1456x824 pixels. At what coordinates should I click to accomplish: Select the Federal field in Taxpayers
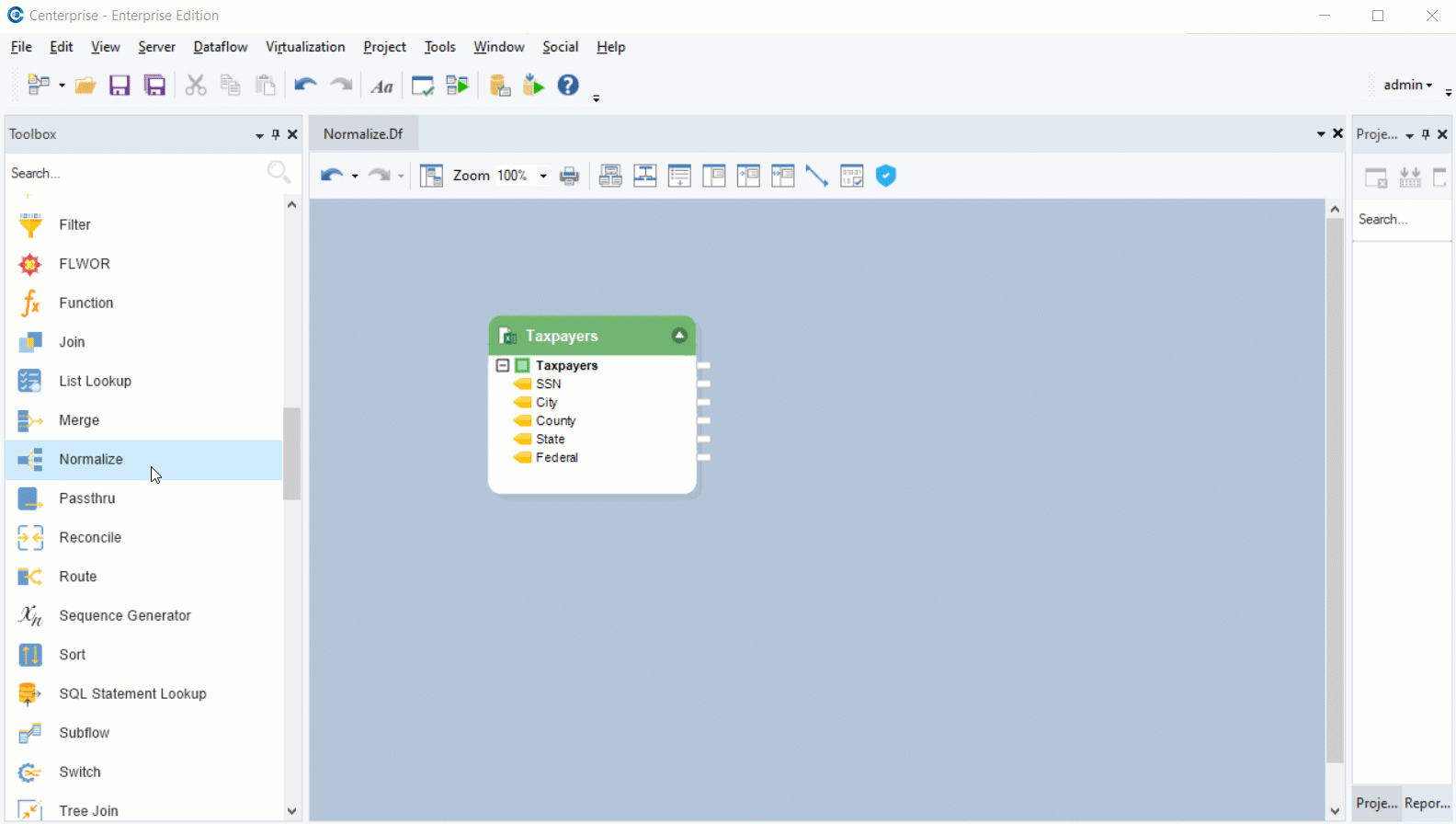click(x=556, y=457)
